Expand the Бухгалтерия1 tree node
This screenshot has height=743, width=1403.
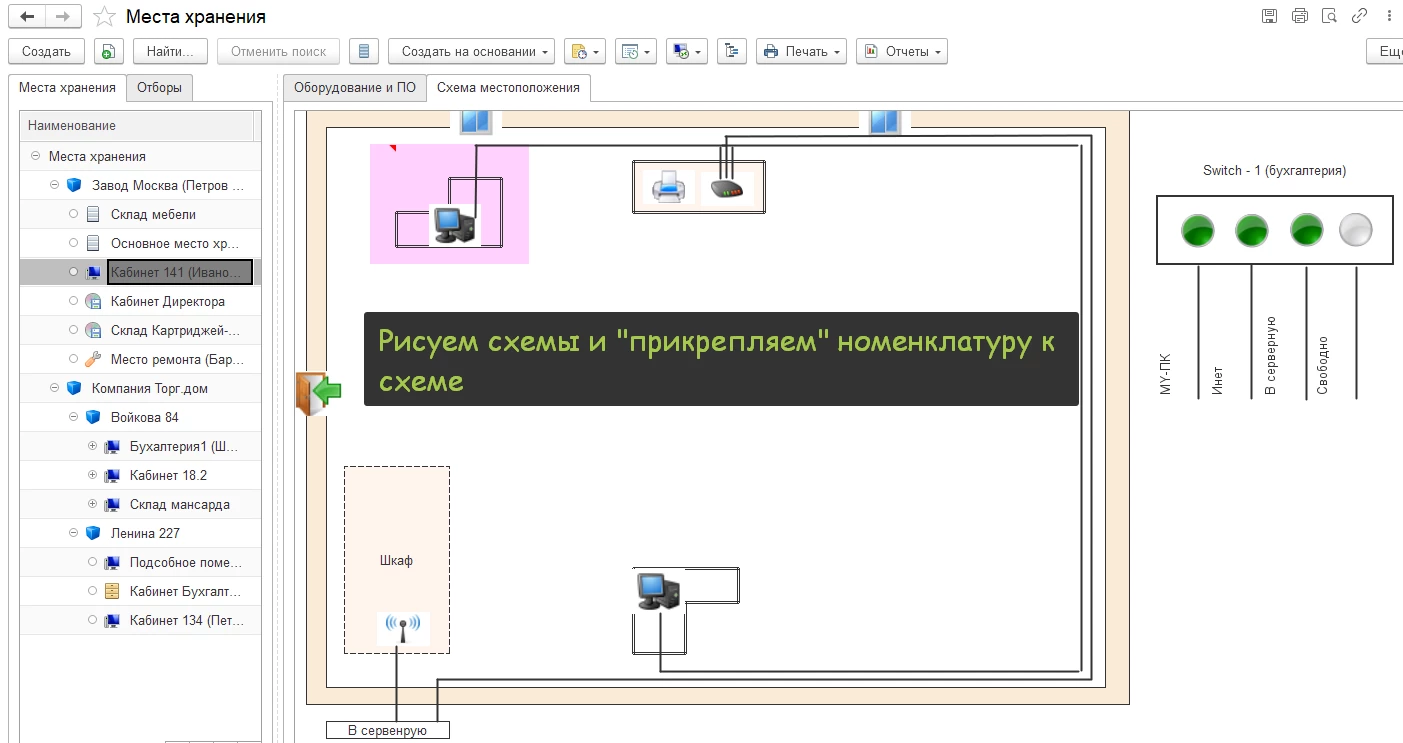(93, 446)
